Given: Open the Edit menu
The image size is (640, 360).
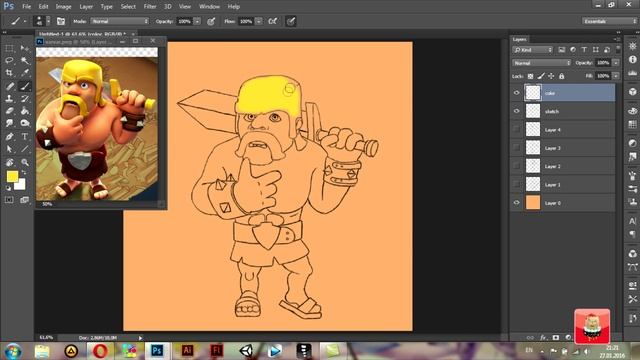Looking at the screenshot, I should click(x=43, y=7).
